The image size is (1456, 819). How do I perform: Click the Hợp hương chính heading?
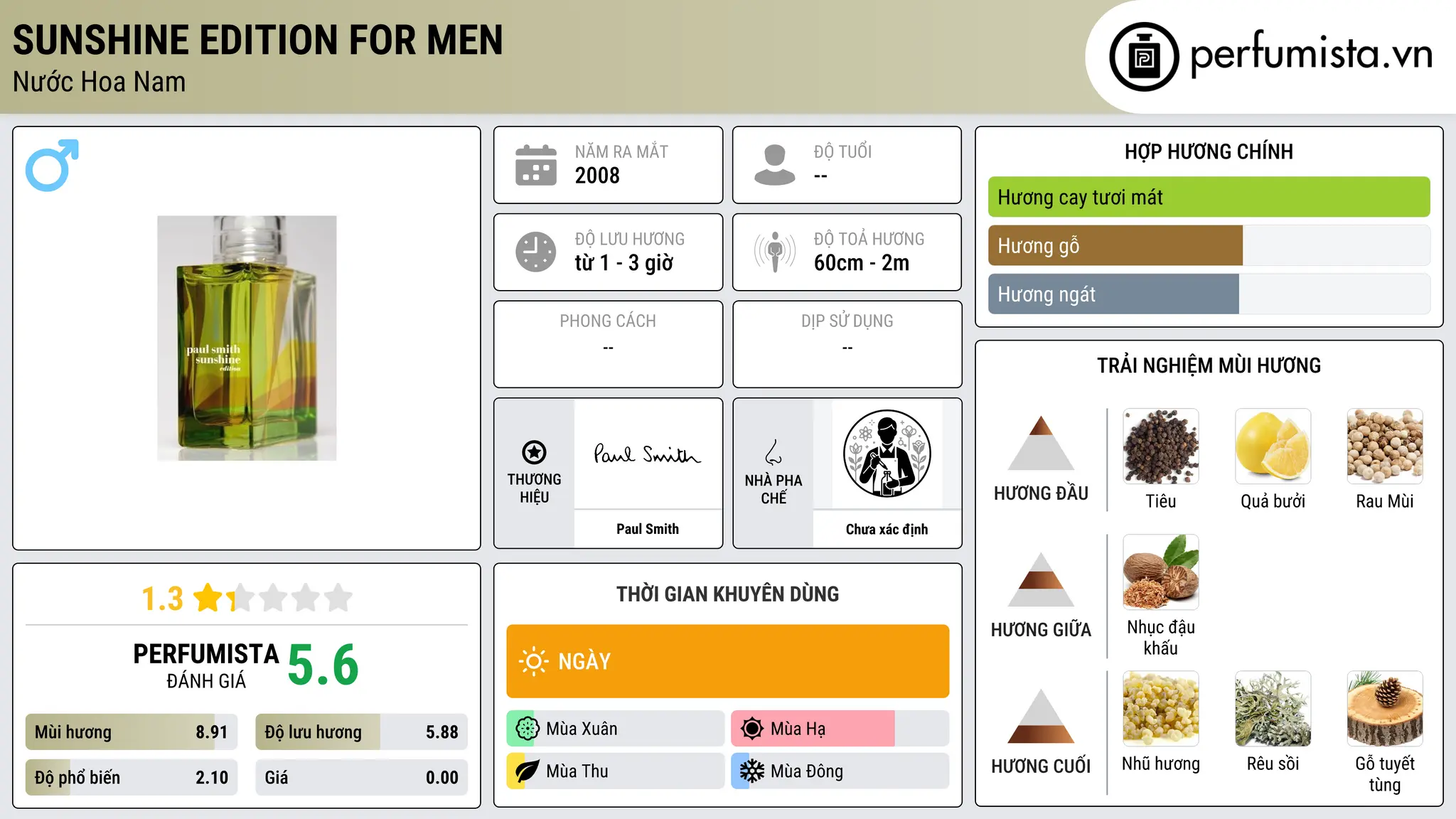[1209, 152]
